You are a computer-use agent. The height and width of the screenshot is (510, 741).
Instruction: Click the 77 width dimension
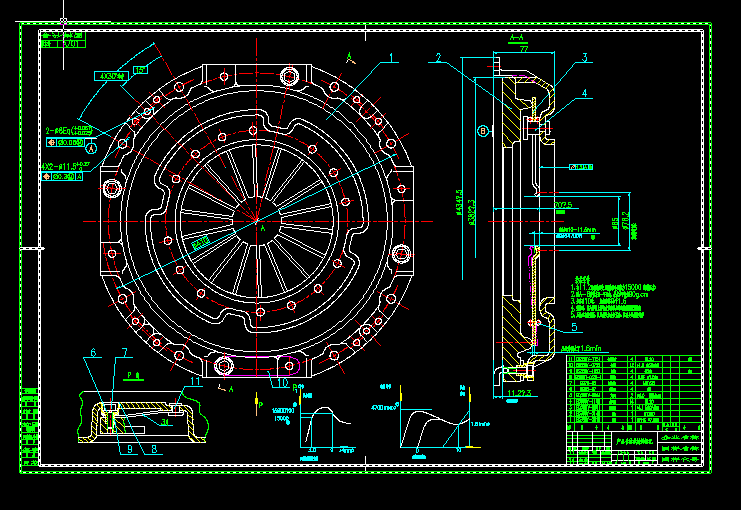tap(524, 49)
